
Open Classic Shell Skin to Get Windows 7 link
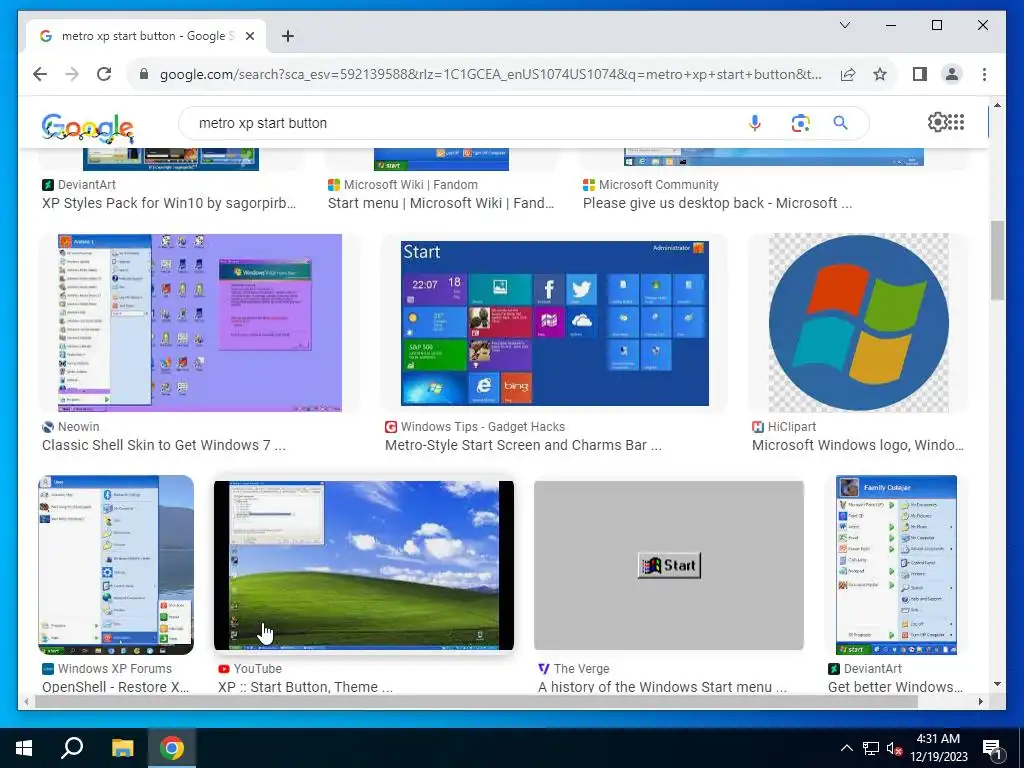click(x=164, y=445)
